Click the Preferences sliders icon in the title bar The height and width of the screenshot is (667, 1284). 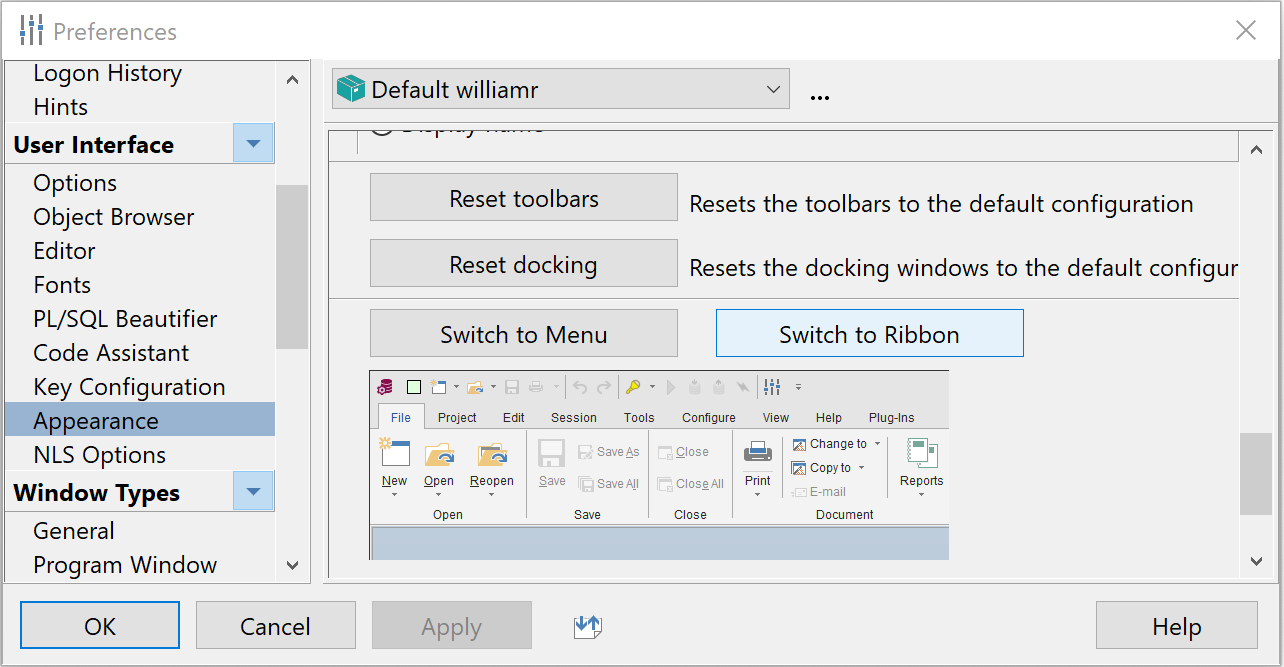click(31, 31)
